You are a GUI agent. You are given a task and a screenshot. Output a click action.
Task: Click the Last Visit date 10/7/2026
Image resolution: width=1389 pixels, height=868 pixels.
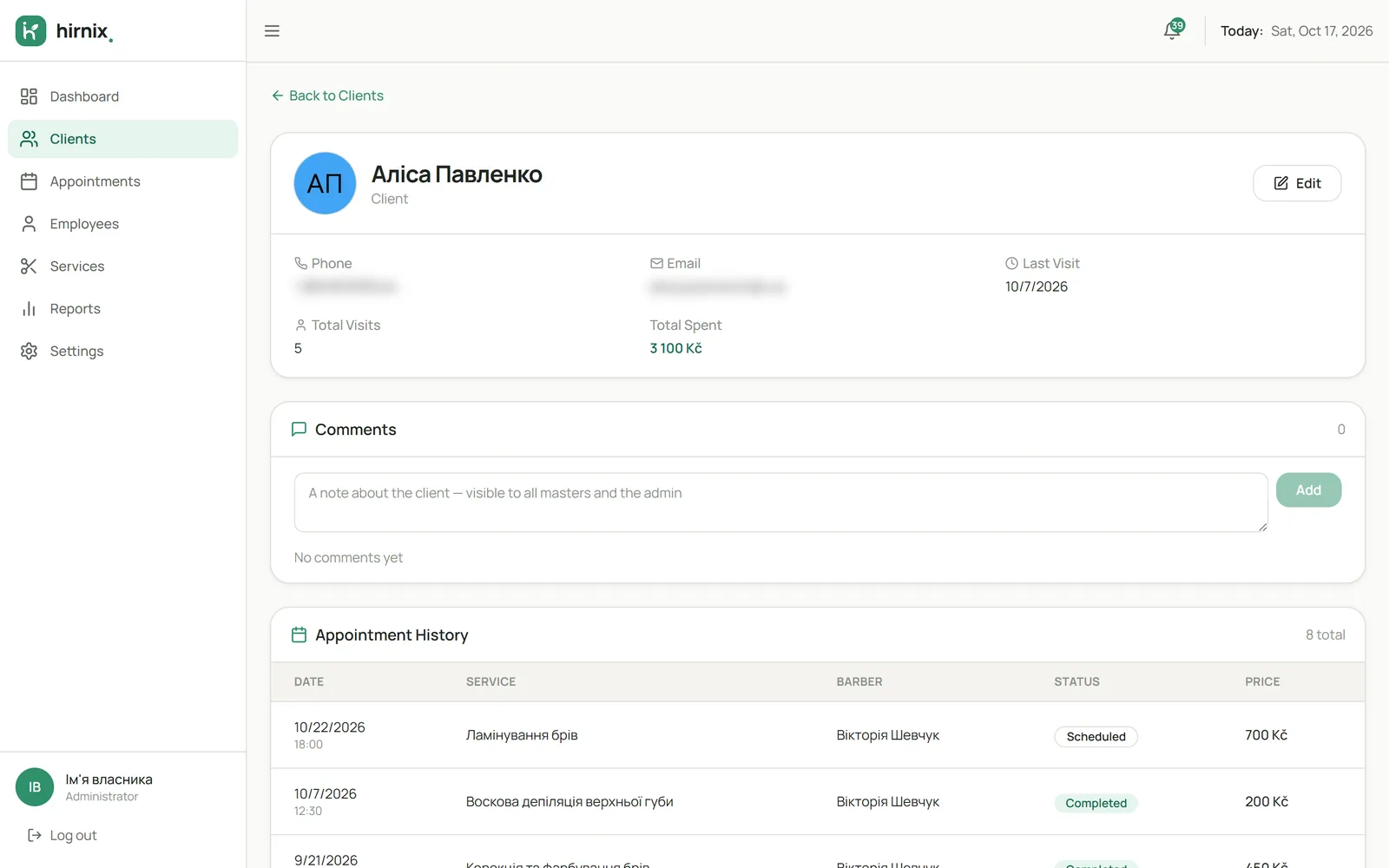[x=1037, y=286]
